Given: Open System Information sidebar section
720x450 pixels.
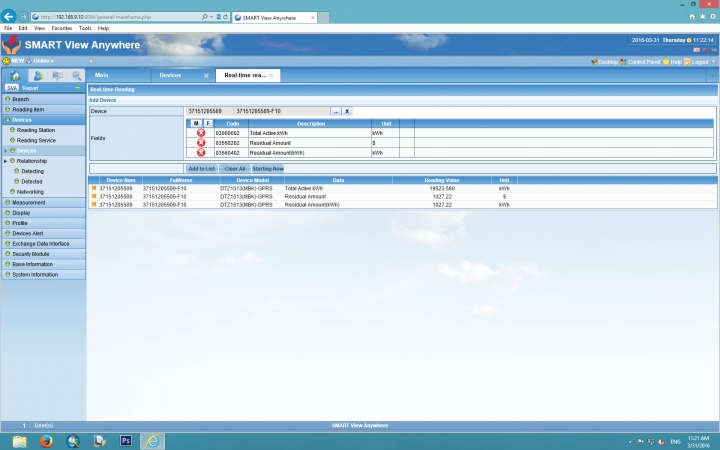Looking at the screenshot, I should [x=44, y=275].
